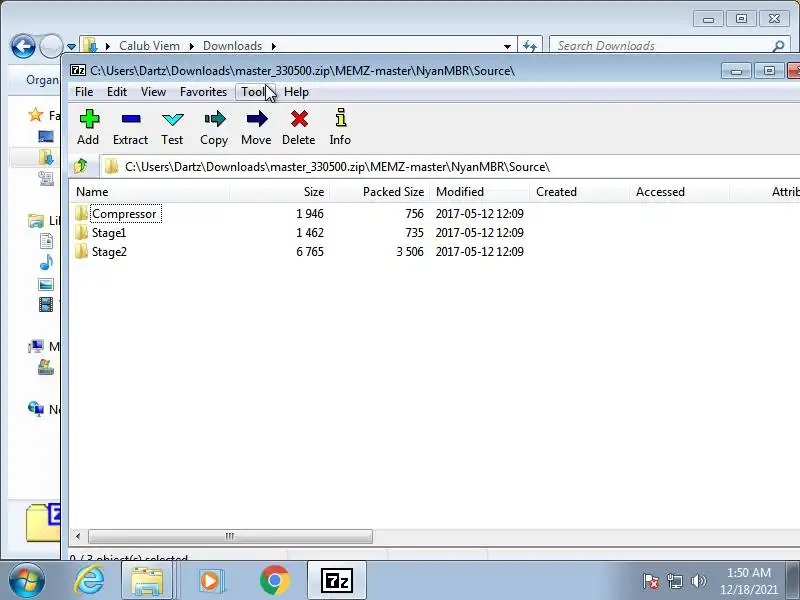Click Explorer search magnifier icon
This screenshot has width=800, height=600.
(x=779, y=46)
